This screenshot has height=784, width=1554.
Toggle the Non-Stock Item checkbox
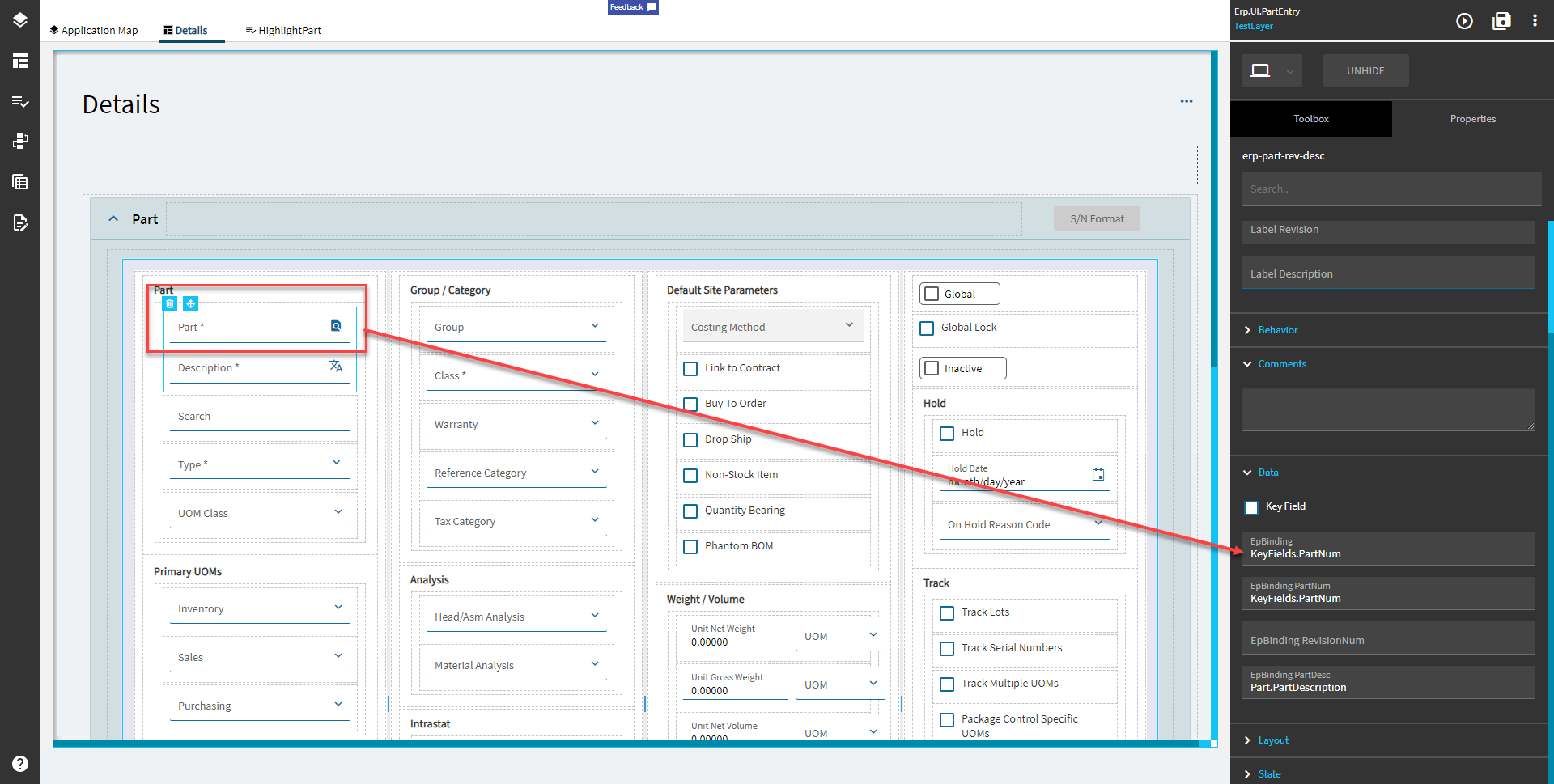[x=690, y=476]
